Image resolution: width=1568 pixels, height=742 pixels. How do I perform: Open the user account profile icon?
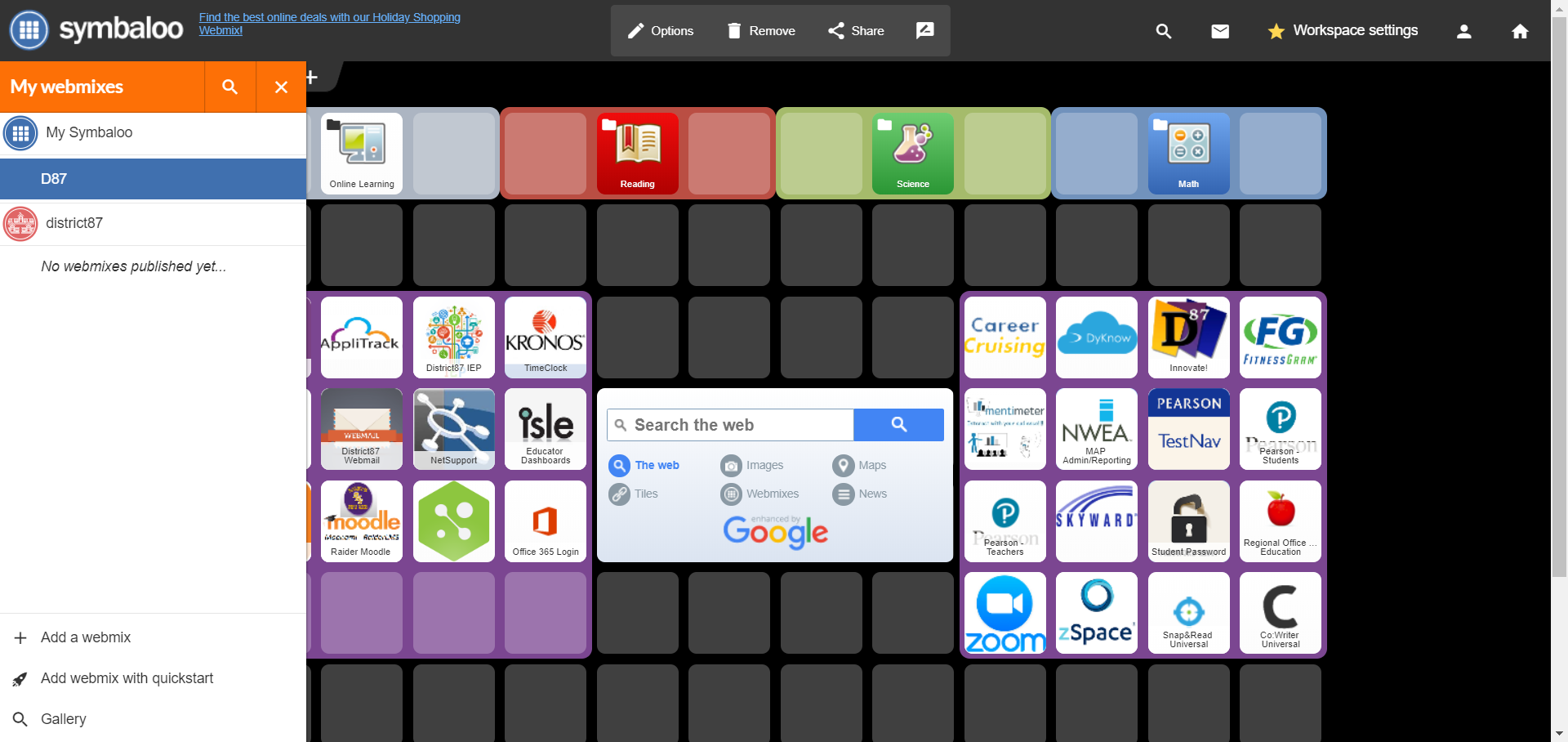coord(1464,31)
